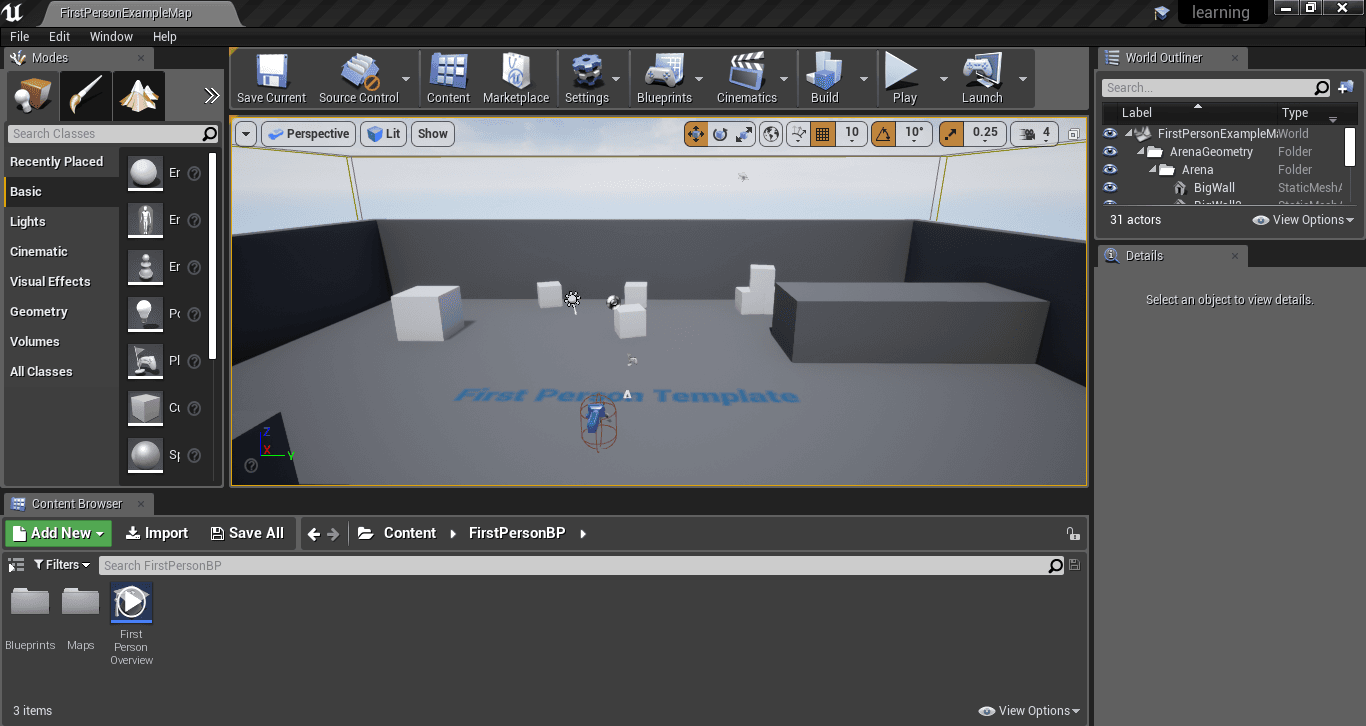This screenshot has height=726, width=1366.
Task: Click the Add New button
Action: pyautogui.click(x=58, y=533)
